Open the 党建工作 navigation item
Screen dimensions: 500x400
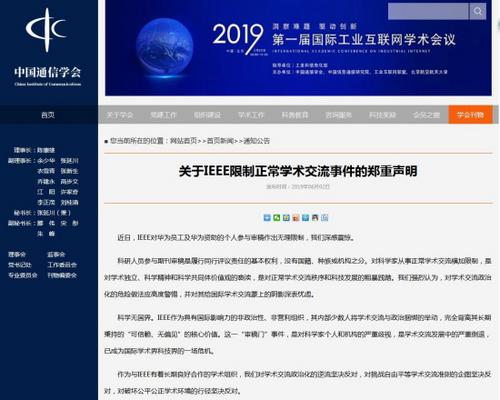coord(163,115)
